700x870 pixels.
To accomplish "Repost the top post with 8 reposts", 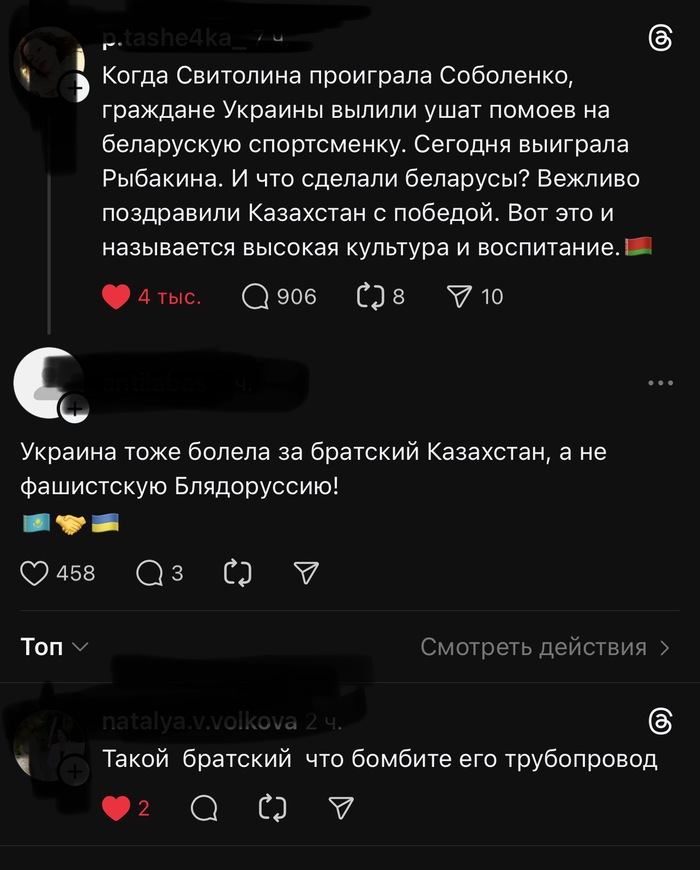I will tap(371, 297).
